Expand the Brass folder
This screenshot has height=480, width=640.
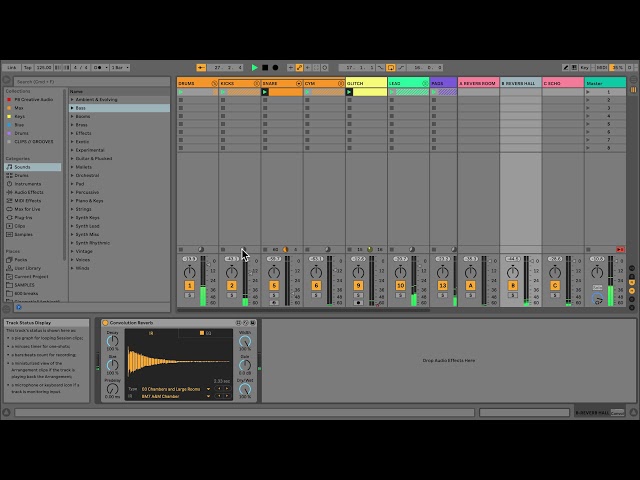(x=72, y=125)
